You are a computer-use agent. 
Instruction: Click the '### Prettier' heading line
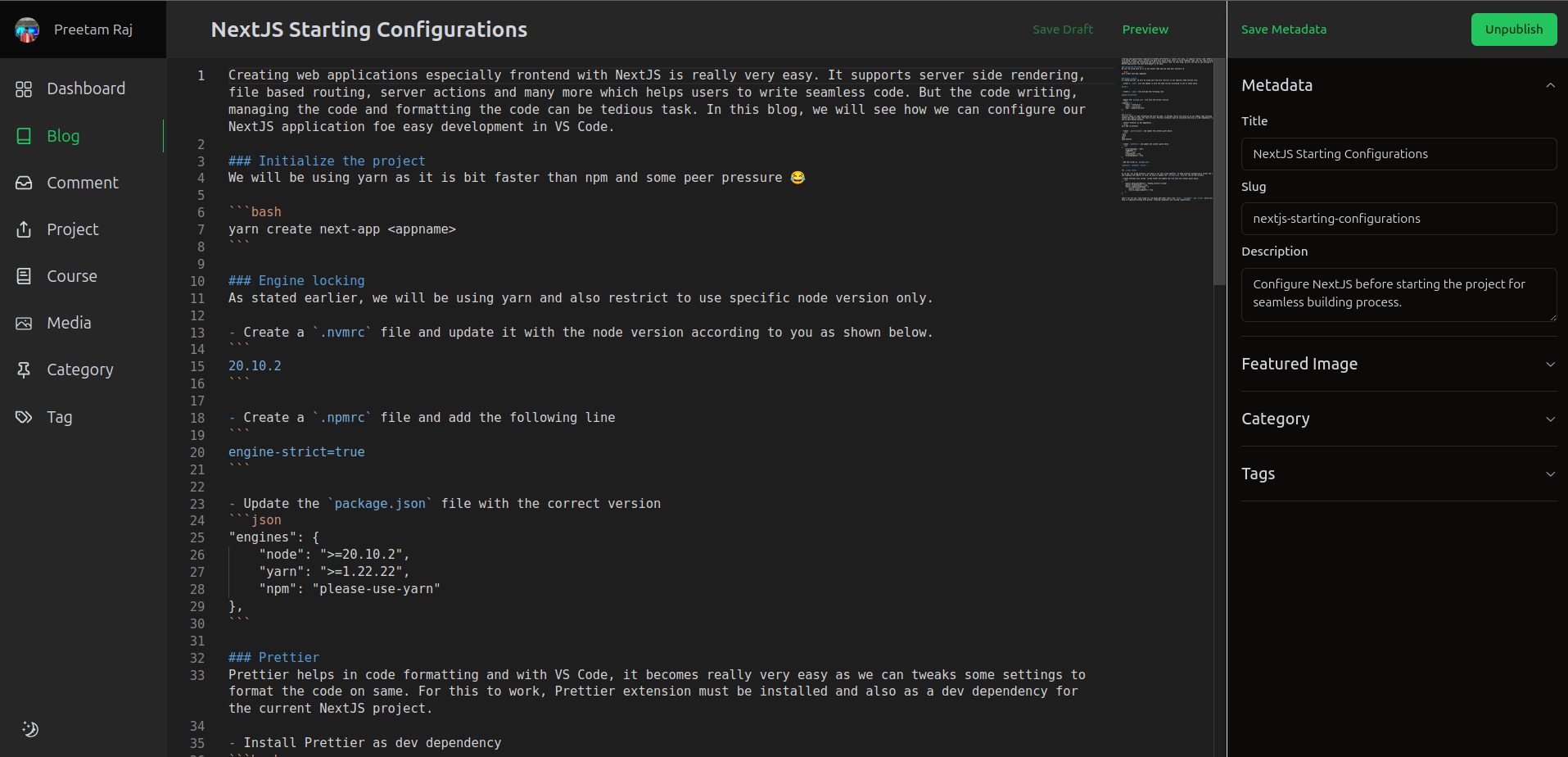click(x=273, y=658)
